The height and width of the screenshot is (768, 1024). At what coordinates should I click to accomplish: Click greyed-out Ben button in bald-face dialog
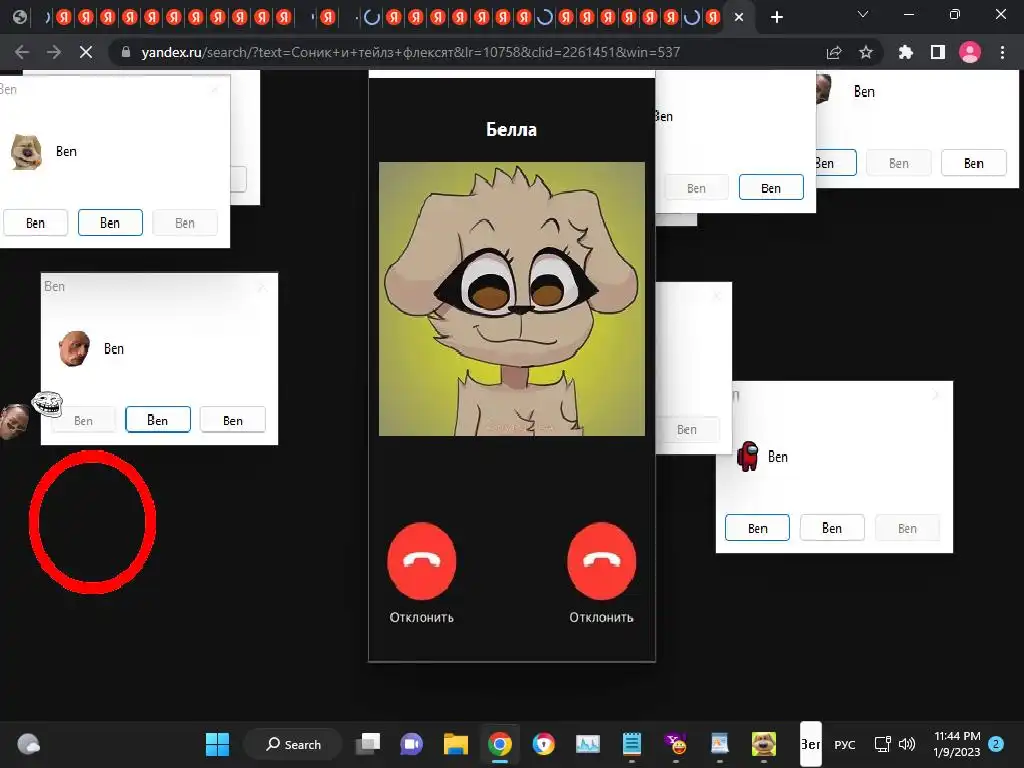(x=83, y=421)
